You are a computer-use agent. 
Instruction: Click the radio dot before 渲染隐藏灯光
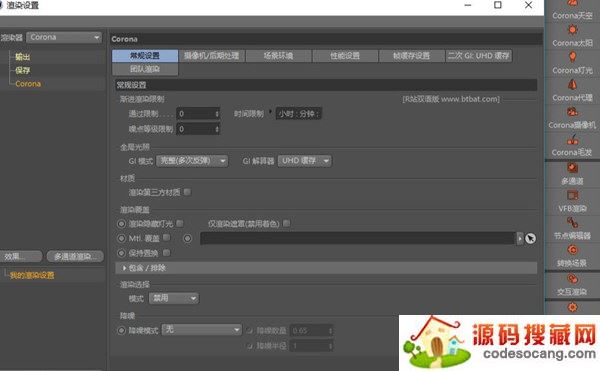(121, 223)
